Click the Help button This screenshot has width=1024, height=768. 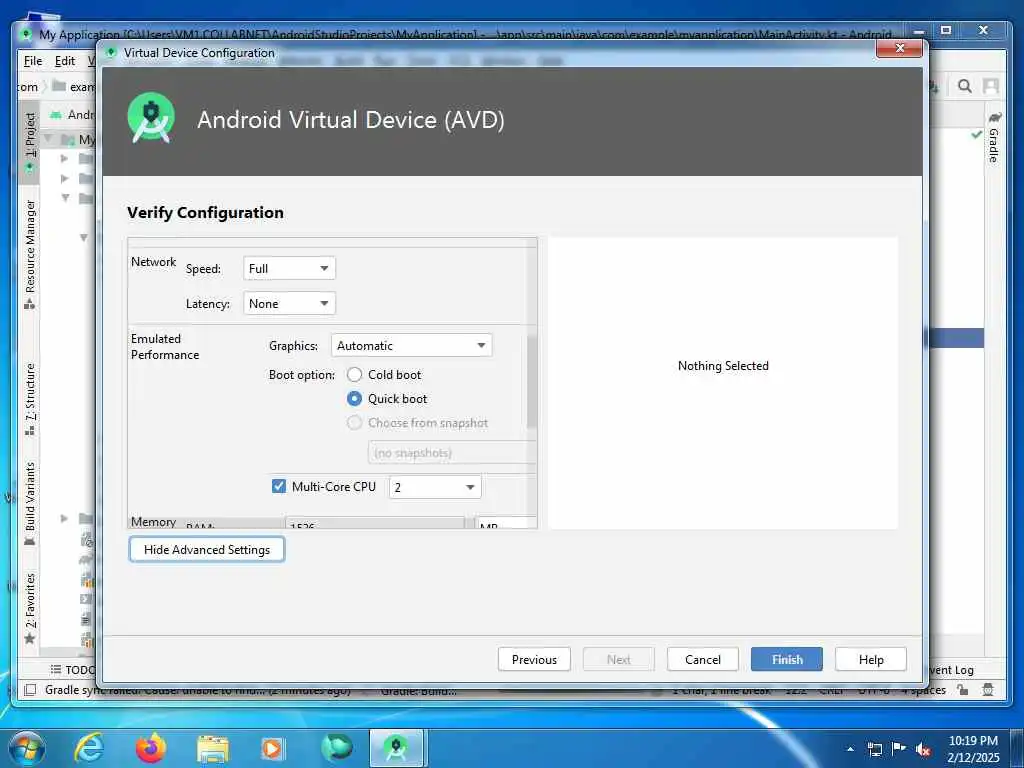click(x=871, y=660)
